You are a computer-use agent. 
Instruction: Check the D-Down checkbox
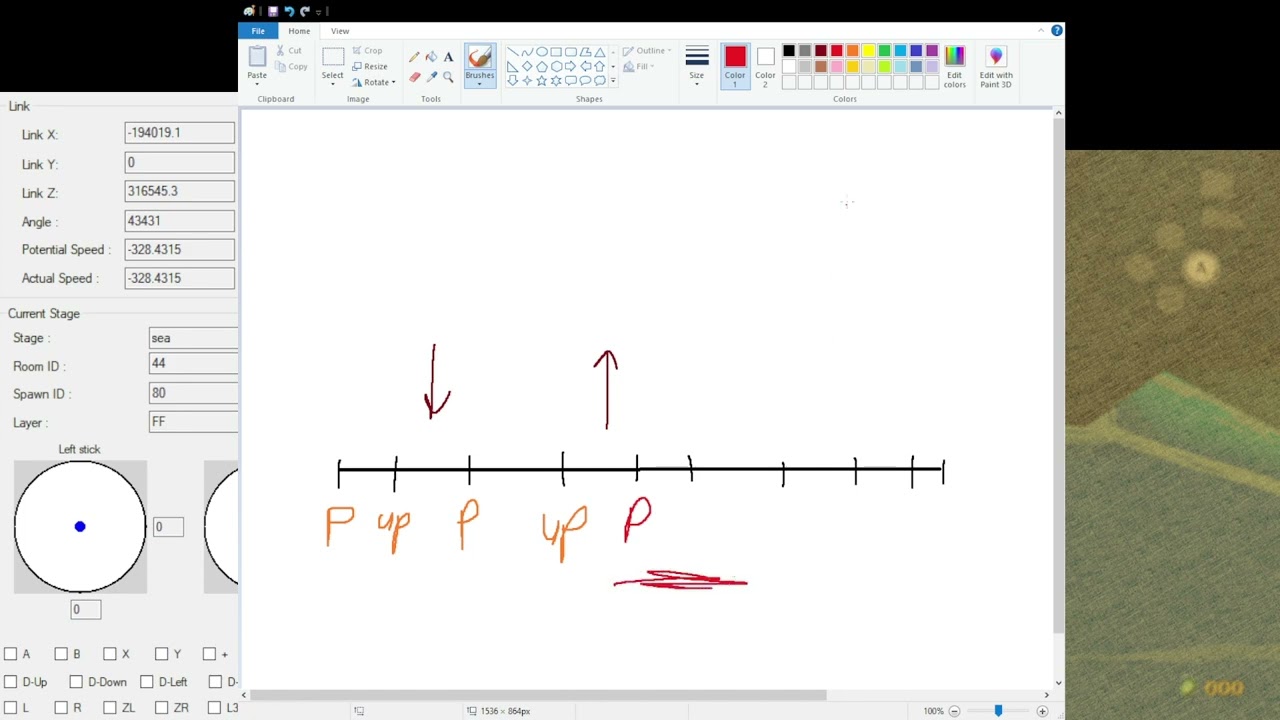pyautogui.click(x=76, y=682)
